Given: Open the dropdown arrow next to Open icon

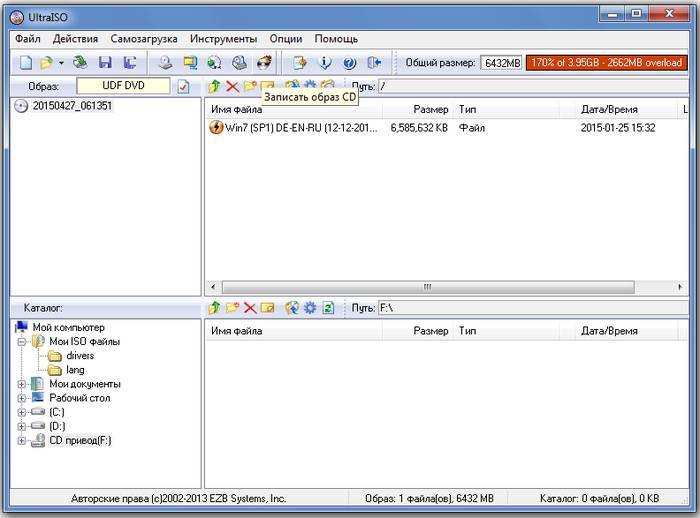Looking at the screenshot, I should click(x=60, y=63).
